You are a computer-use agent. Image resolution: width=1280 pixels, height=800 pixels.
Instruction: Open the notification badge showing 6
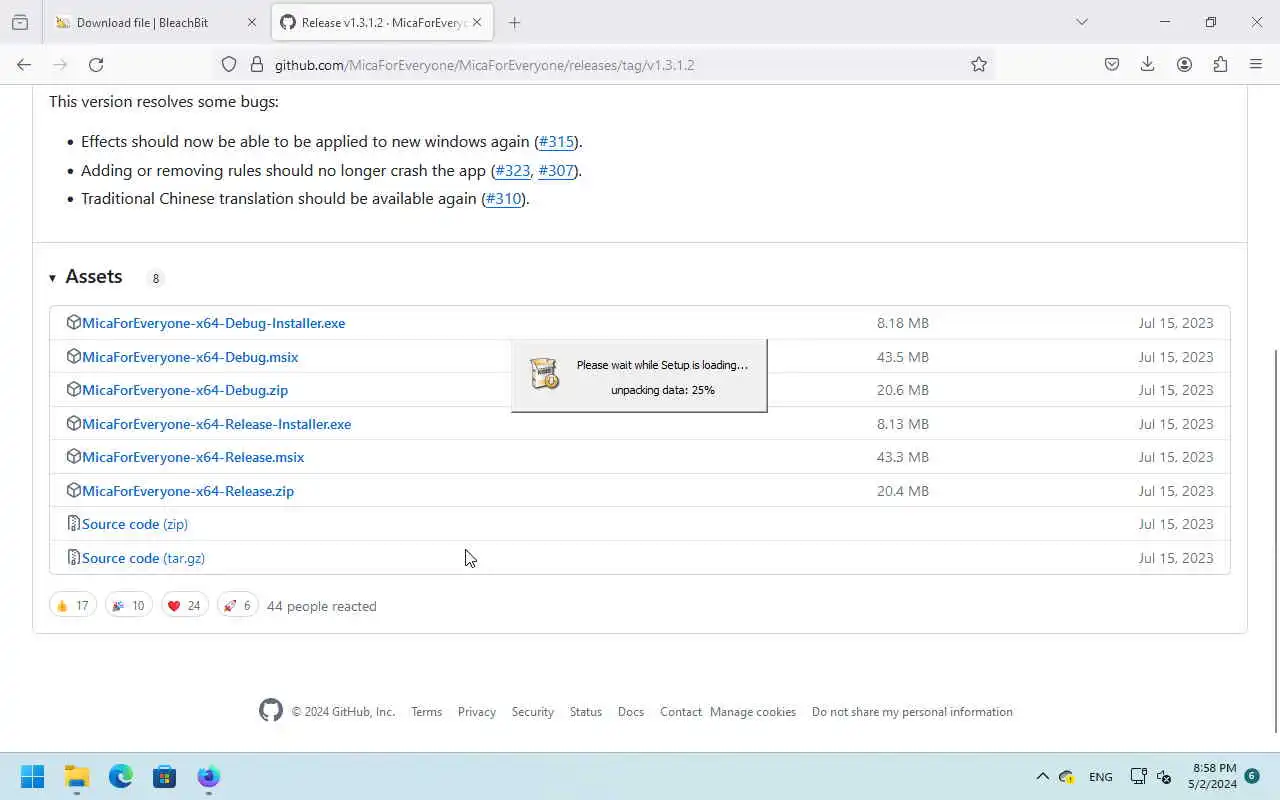coord(1252,776)
